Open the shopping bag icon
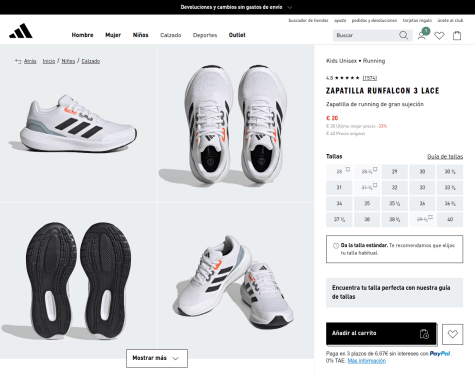This screenshot has width=475, height=380. (x=457, y=35)
